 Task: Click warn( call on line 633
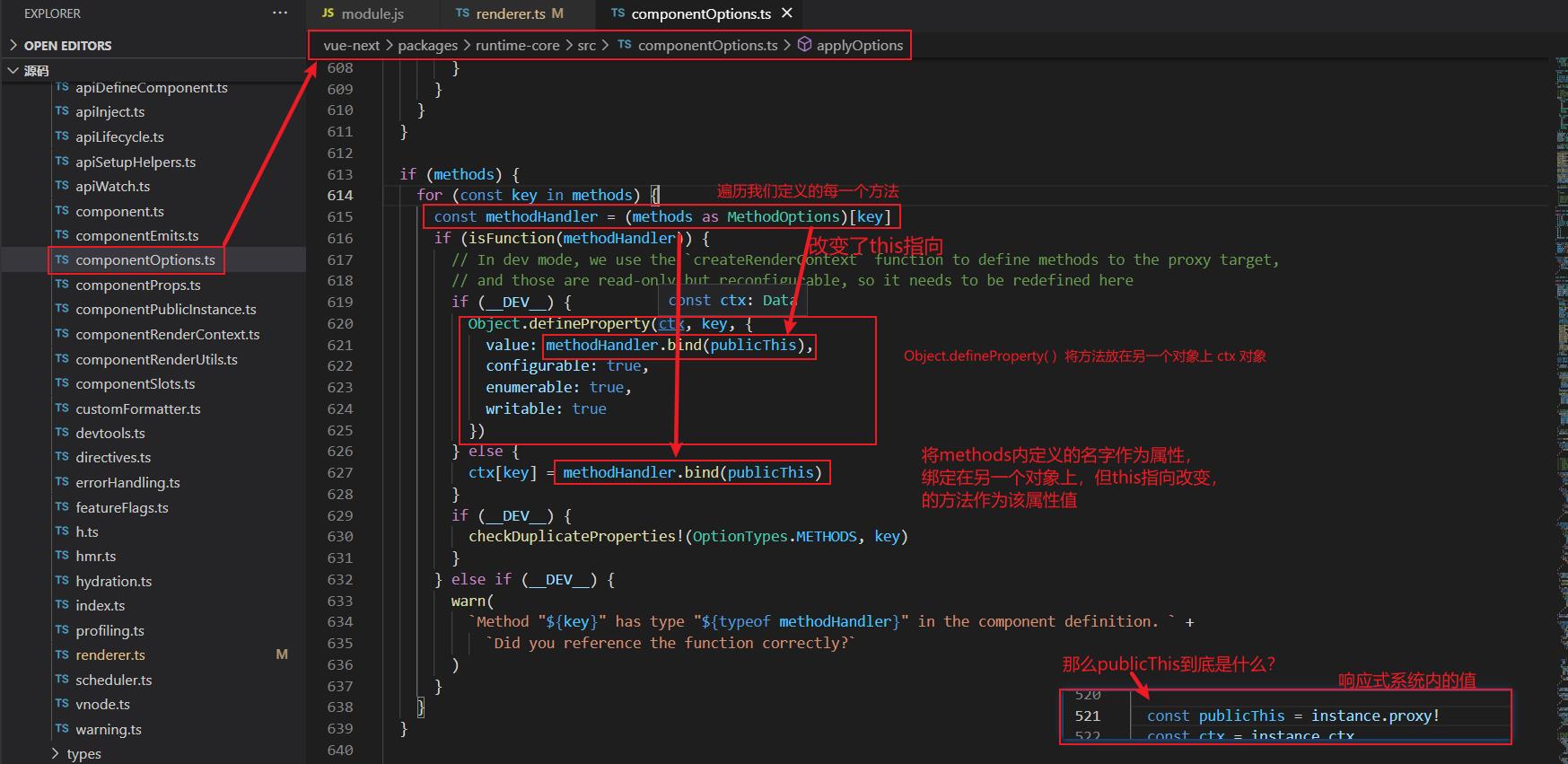tap(472, 601)
